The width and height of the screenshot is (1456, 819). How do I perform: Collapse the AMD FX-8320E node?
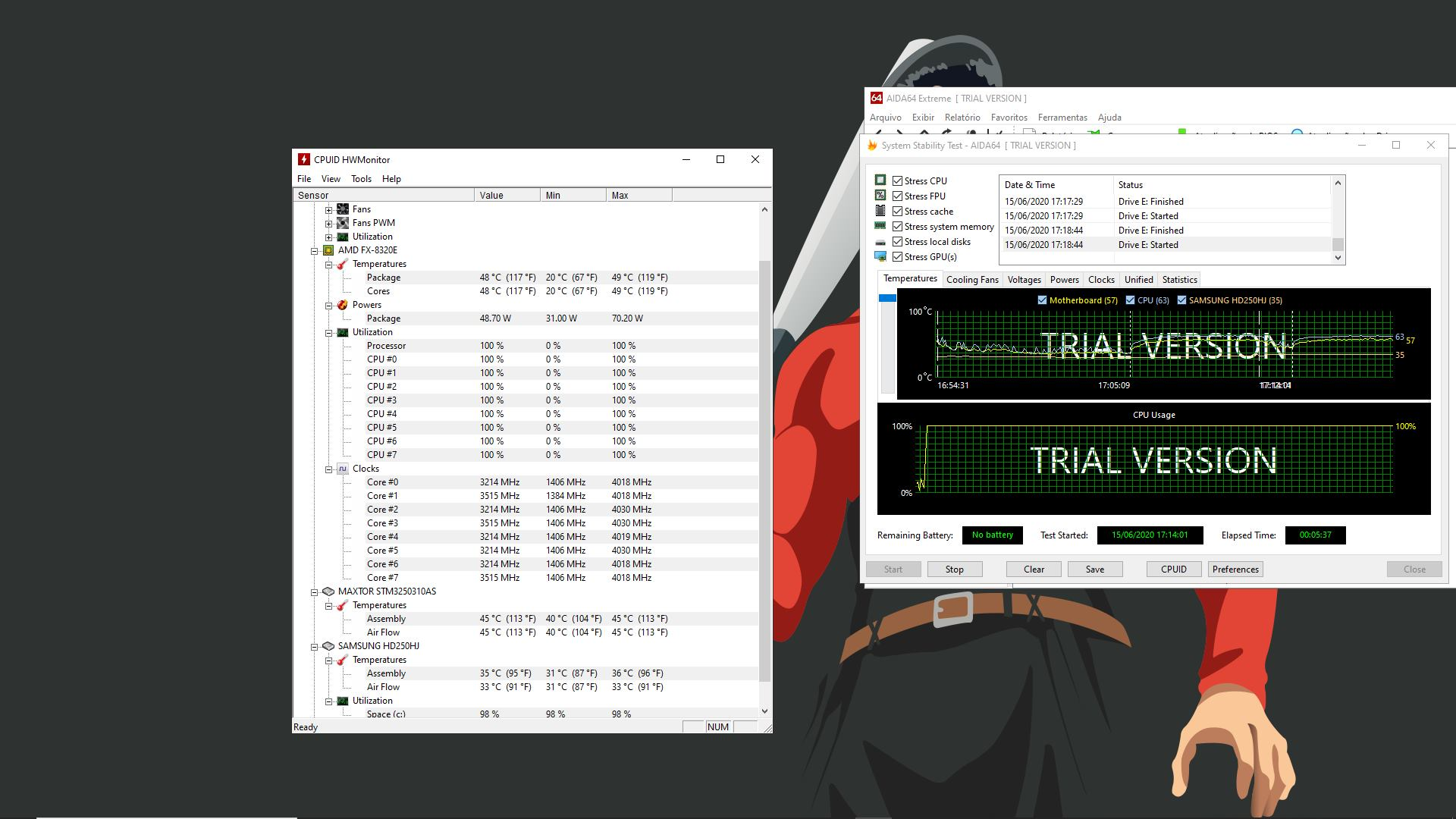[315, 251]
